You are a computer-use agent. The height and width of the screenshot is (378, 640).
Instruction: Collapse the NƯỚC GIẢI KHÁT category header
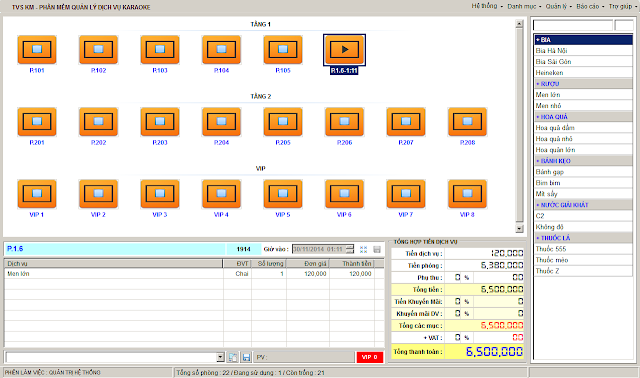(x=583, y=205)
